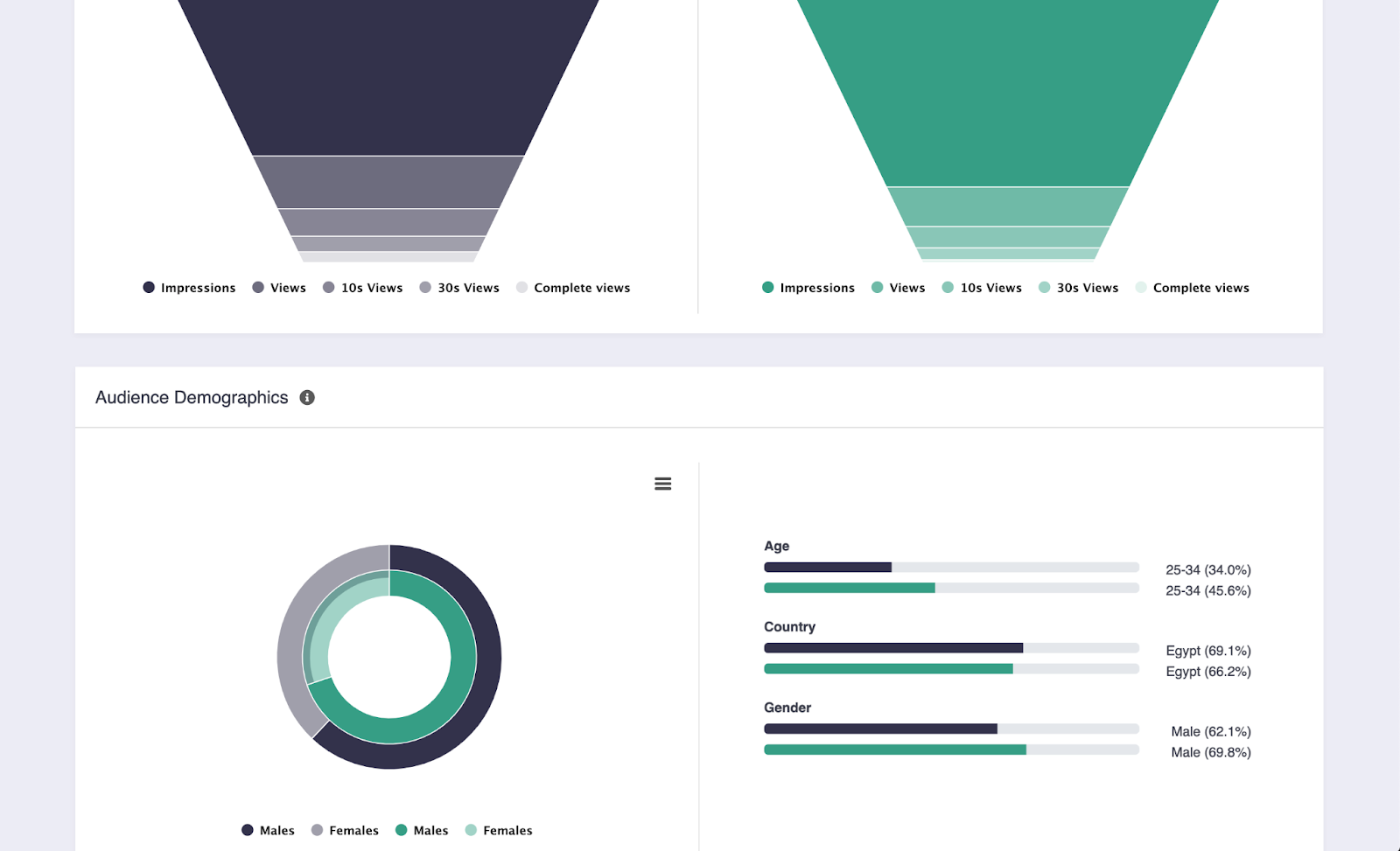Viewport: 1400px width, 851px height.
Task: Toggle gray Females donut legend
Action: [345, 830]
